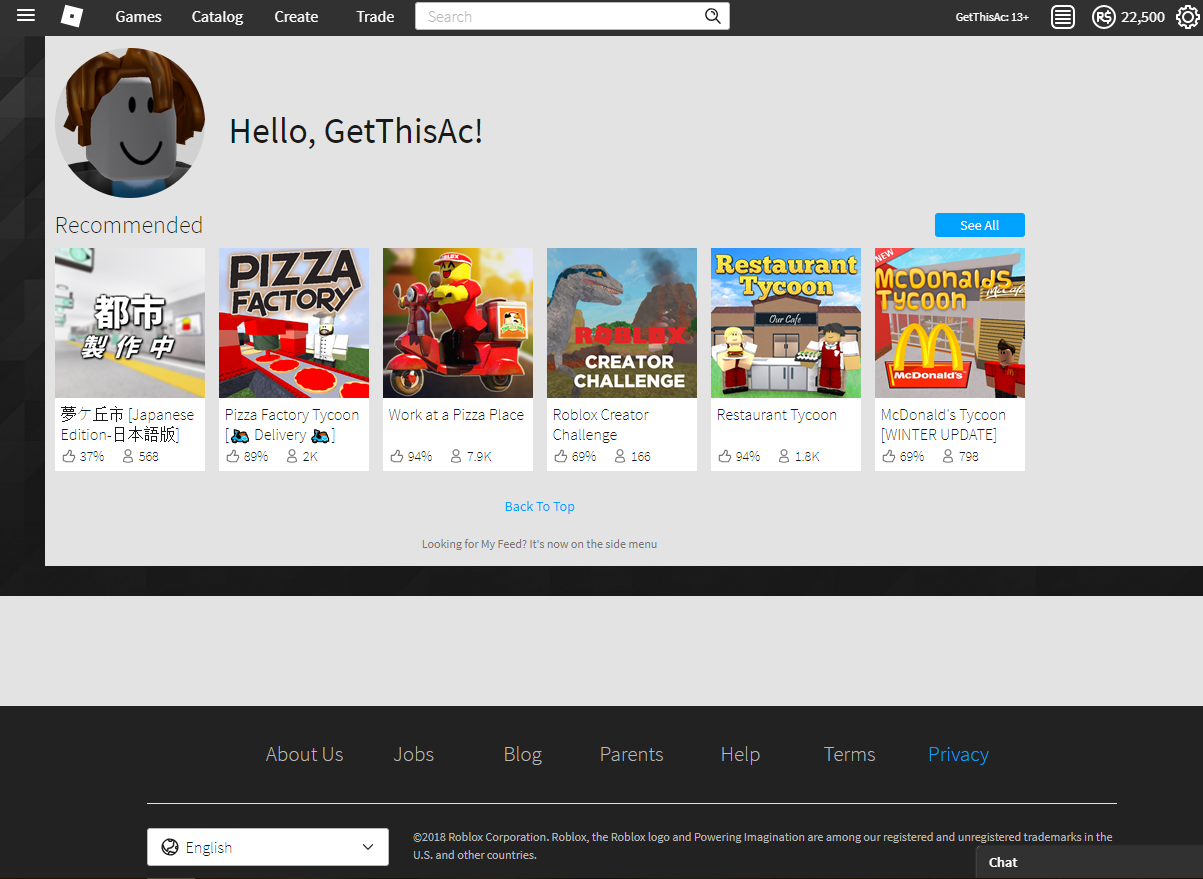Open the Create menu
Image resolution: width=1203 pixels, height=879 pixels.
[296, 17]
